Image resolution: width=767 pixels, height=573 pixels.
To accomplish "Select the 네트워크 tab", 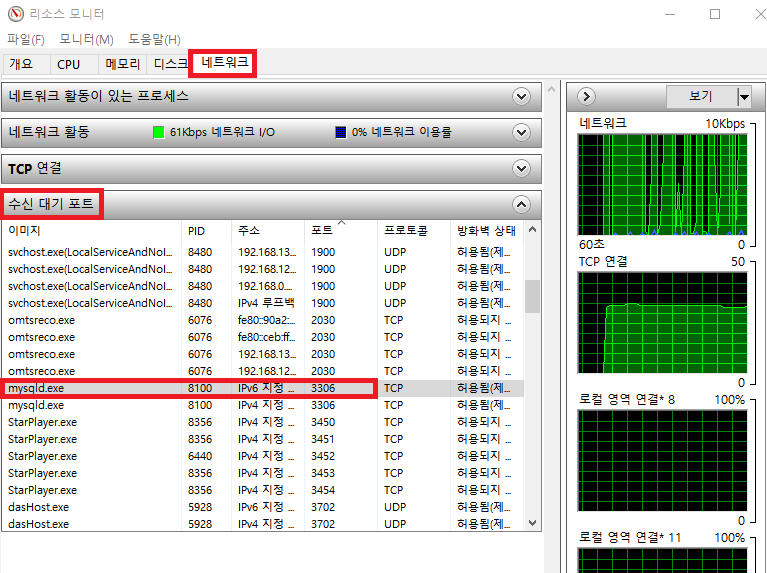I will [x=225, y=63].
